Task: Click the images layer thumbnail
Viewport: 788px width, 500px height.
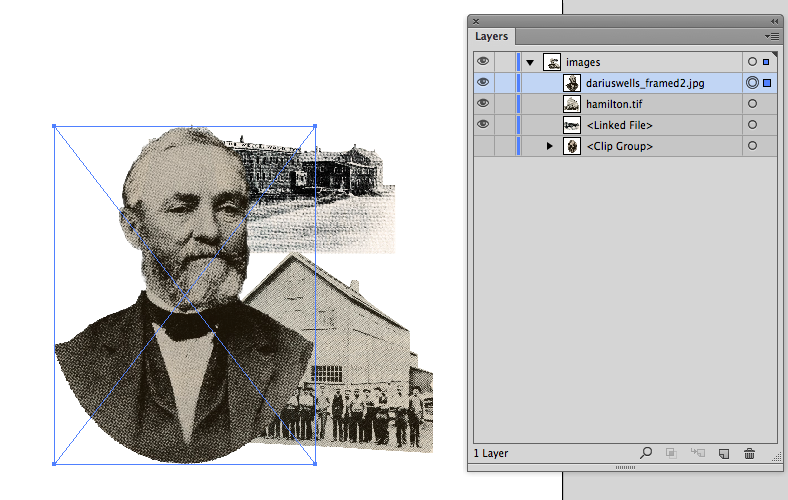Action: coord(552,62)
